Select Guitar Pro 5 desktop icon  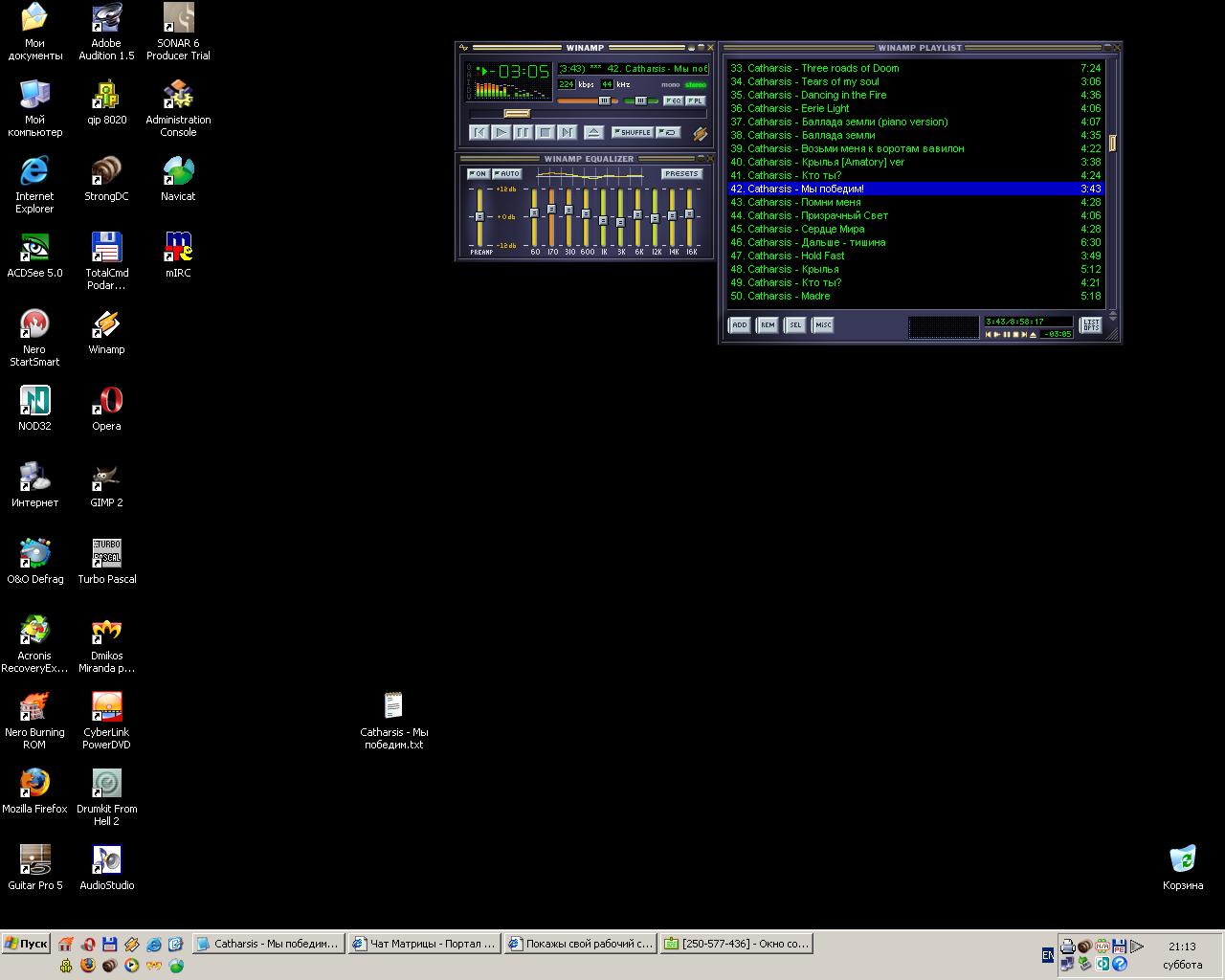click(34, 868)
